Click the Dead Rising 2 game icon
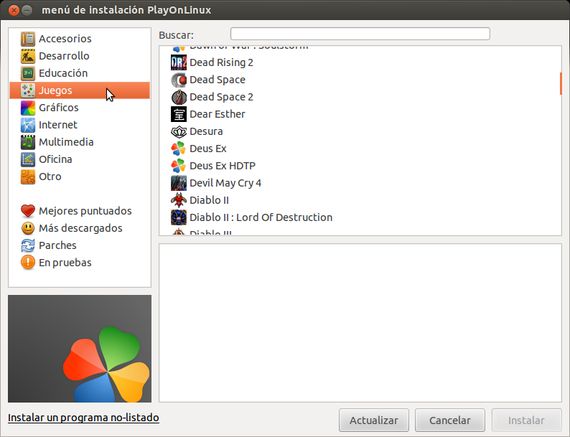Screen dimensions: 570x437 [x=179, y=63]
